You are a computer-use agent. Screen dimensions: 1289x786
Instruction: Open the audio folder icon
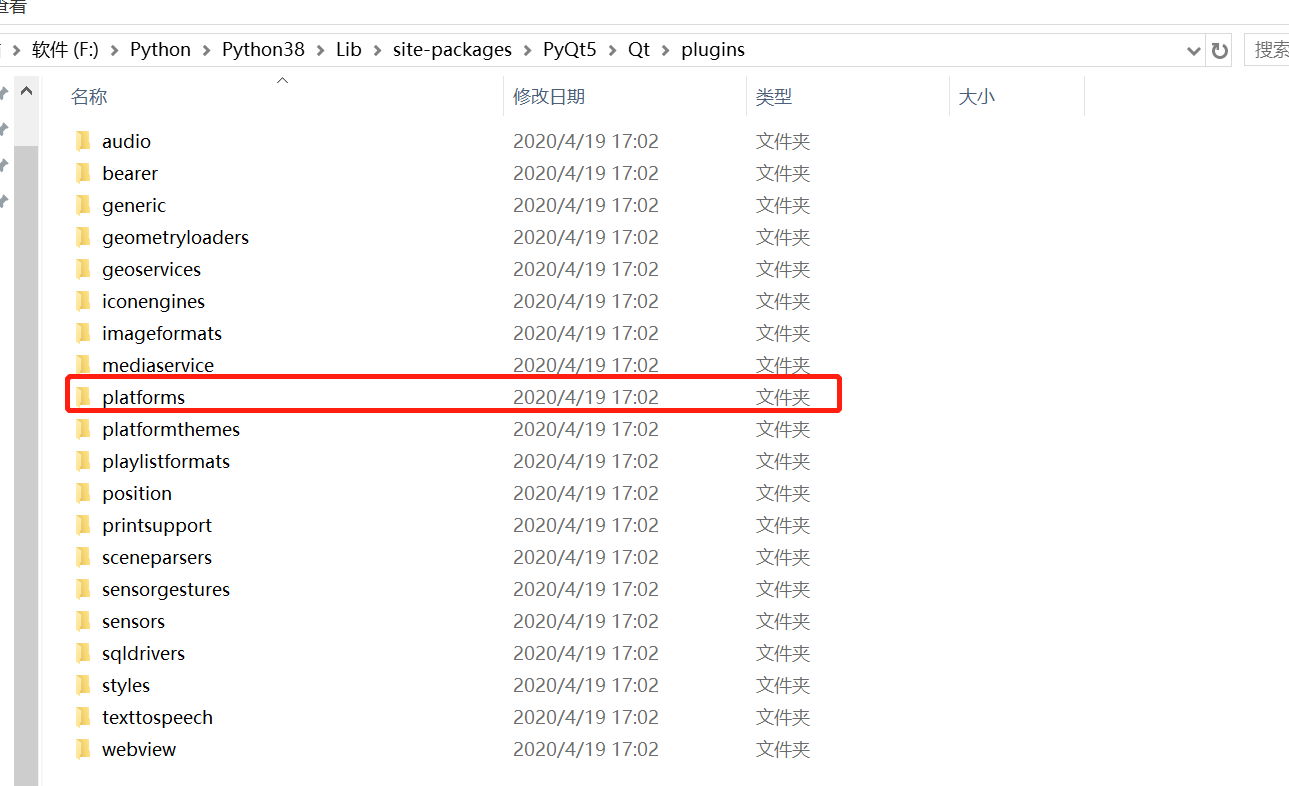[83, 141]
